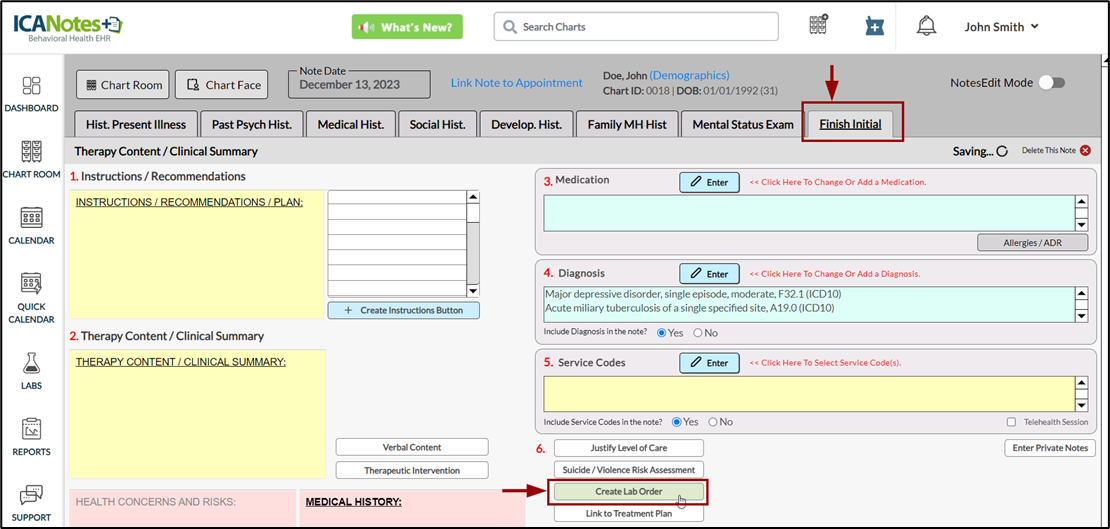Click Link Note to Appointment link

517,83
